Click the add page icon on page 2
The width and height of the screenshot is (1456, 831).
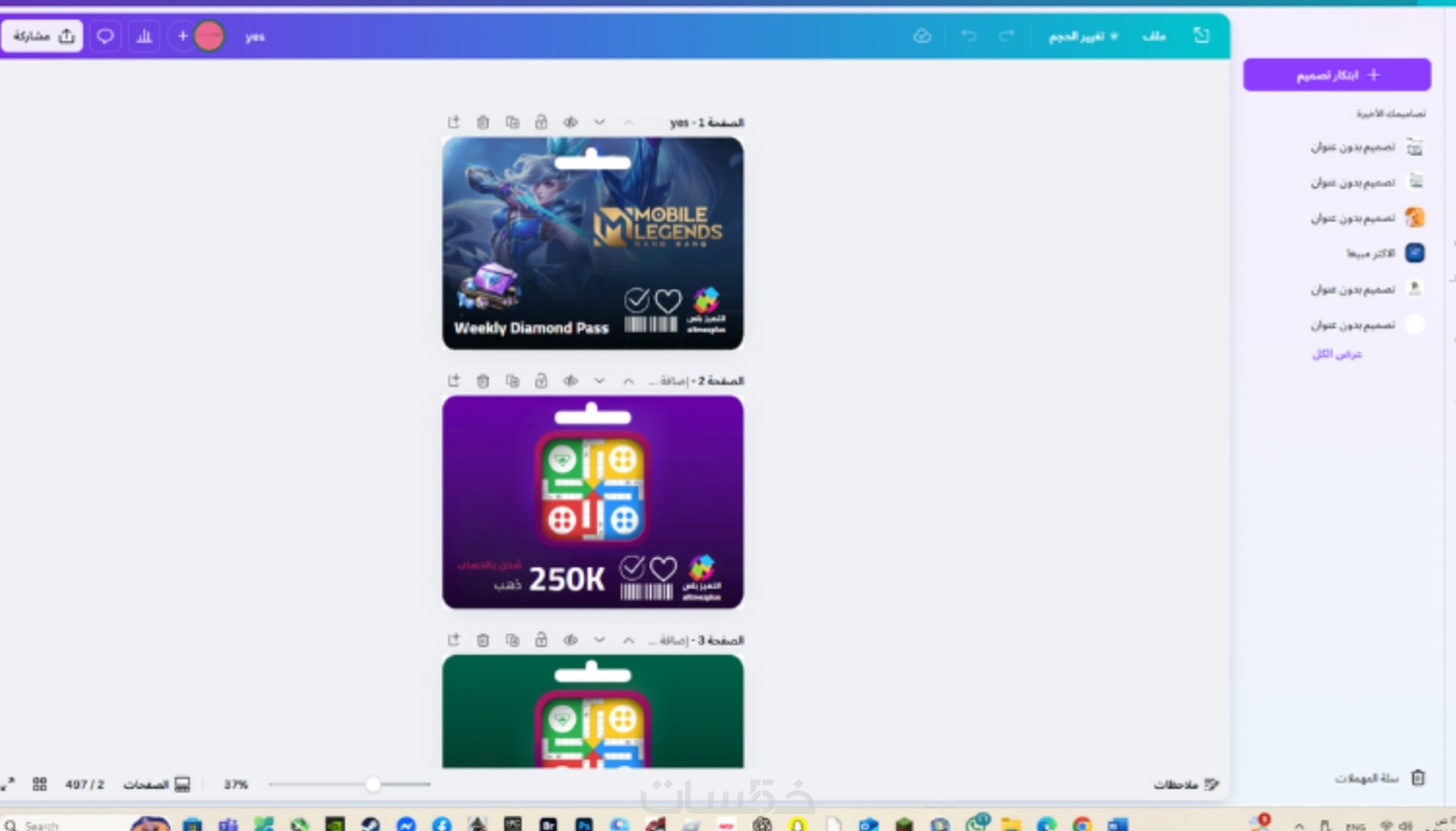tap(453, 380)
